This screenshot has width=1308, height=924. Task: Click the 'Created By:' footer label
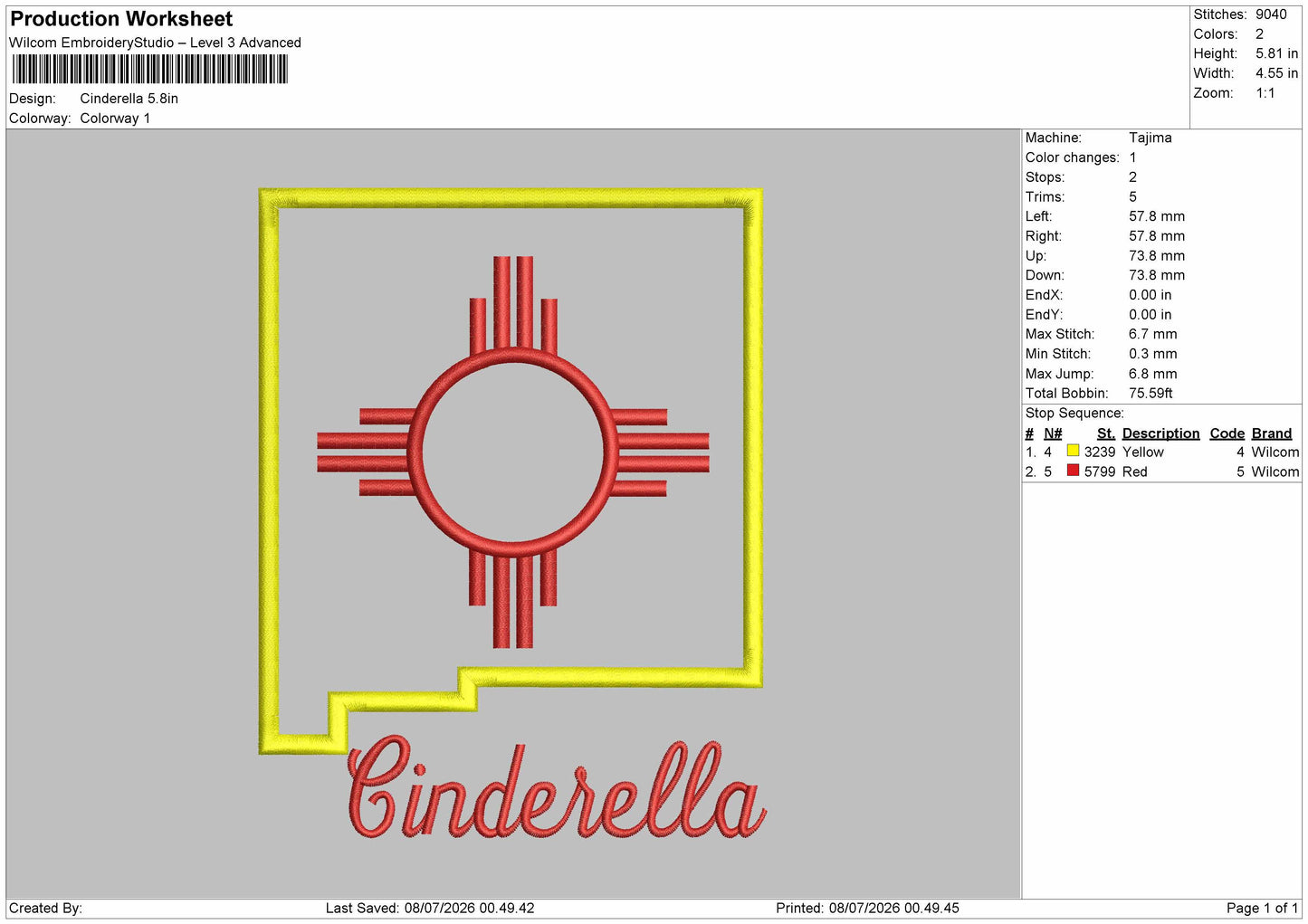click(x=45, y=909)
